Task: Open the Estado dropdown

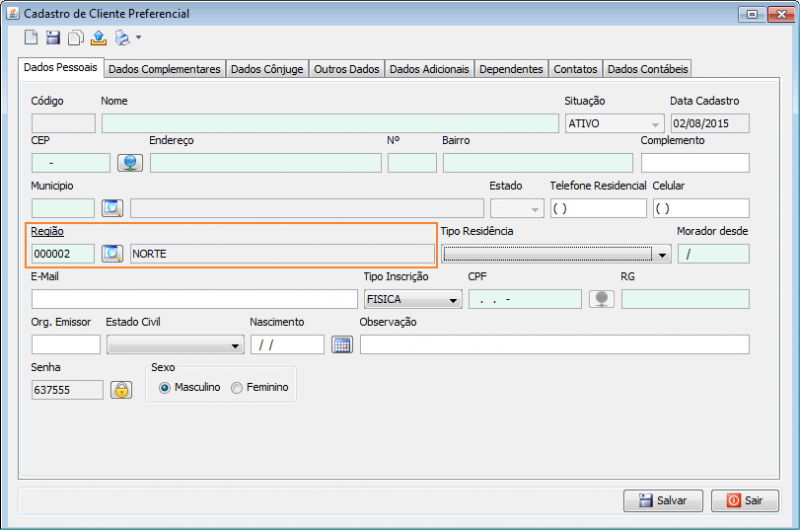Action: click(x=516, y=208)
